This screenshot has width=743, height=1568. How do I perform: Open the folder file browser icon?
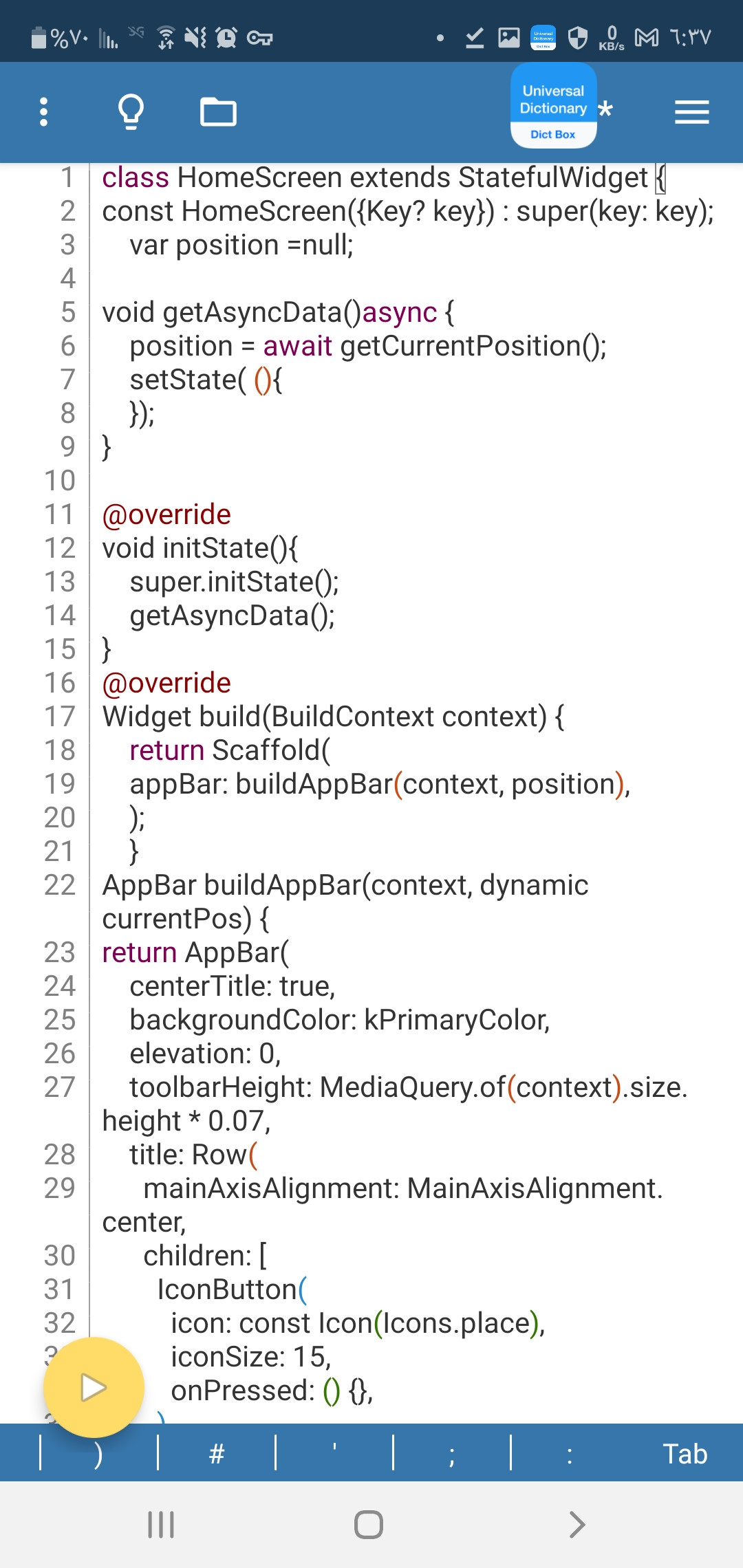coord(218,112)
